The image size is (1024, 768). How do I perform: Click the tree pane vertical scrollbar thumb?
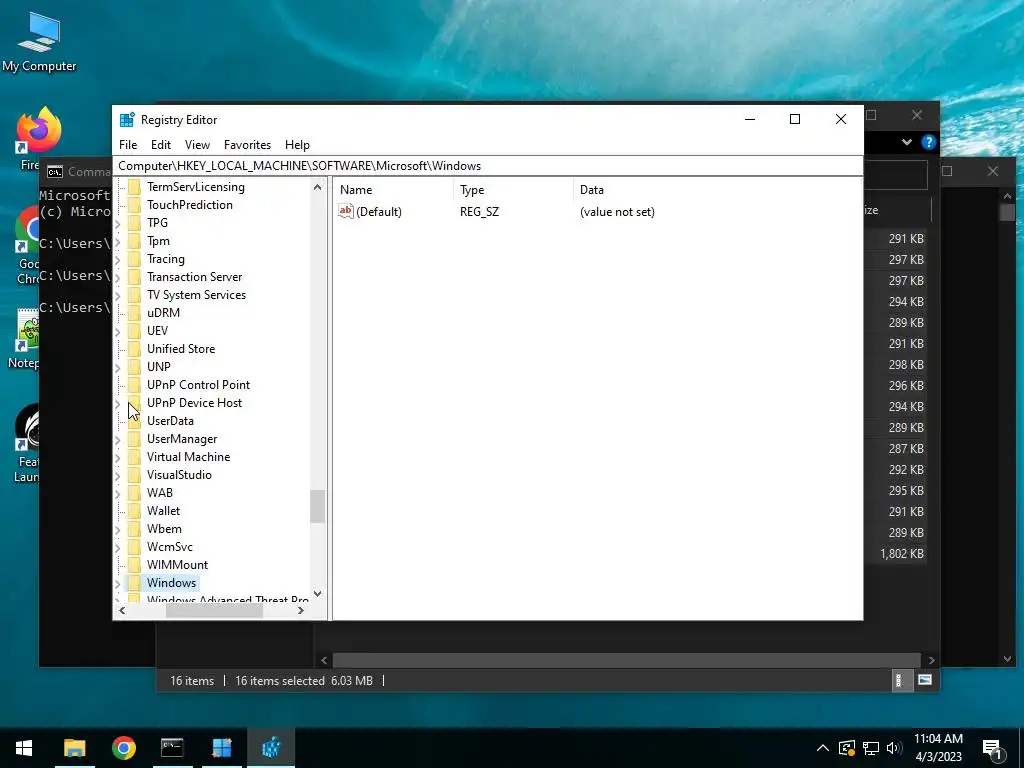(317, 506)
